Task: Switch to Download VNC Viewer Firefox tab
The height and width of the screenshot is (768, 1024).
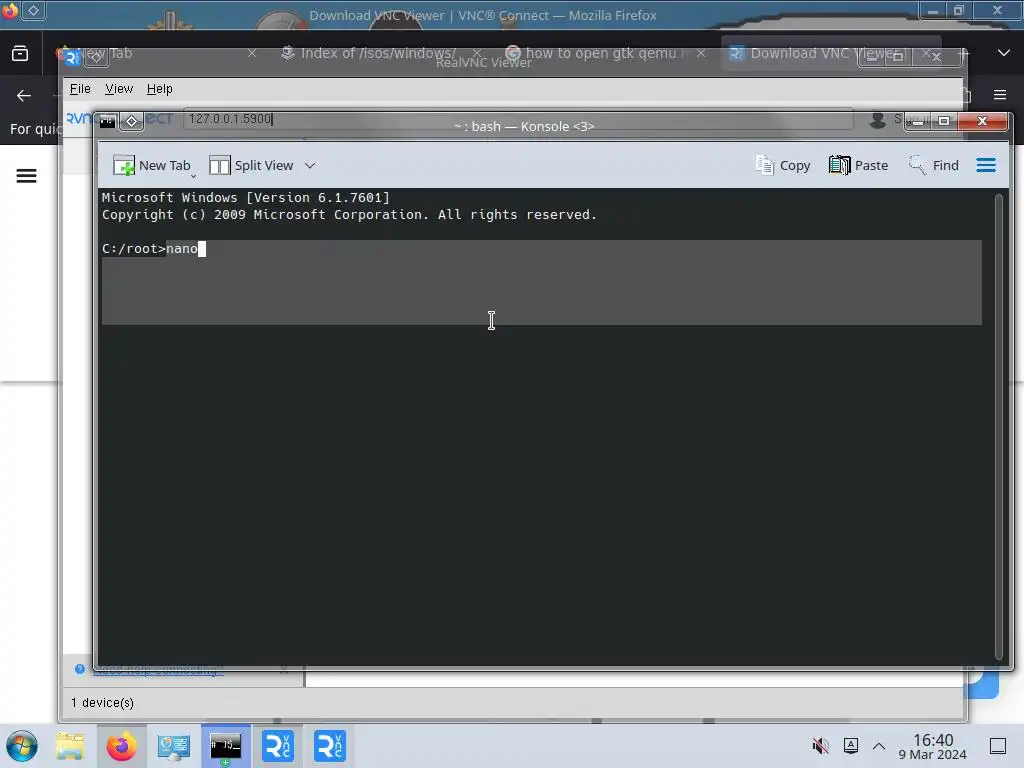Action: (x=823, y=54)
